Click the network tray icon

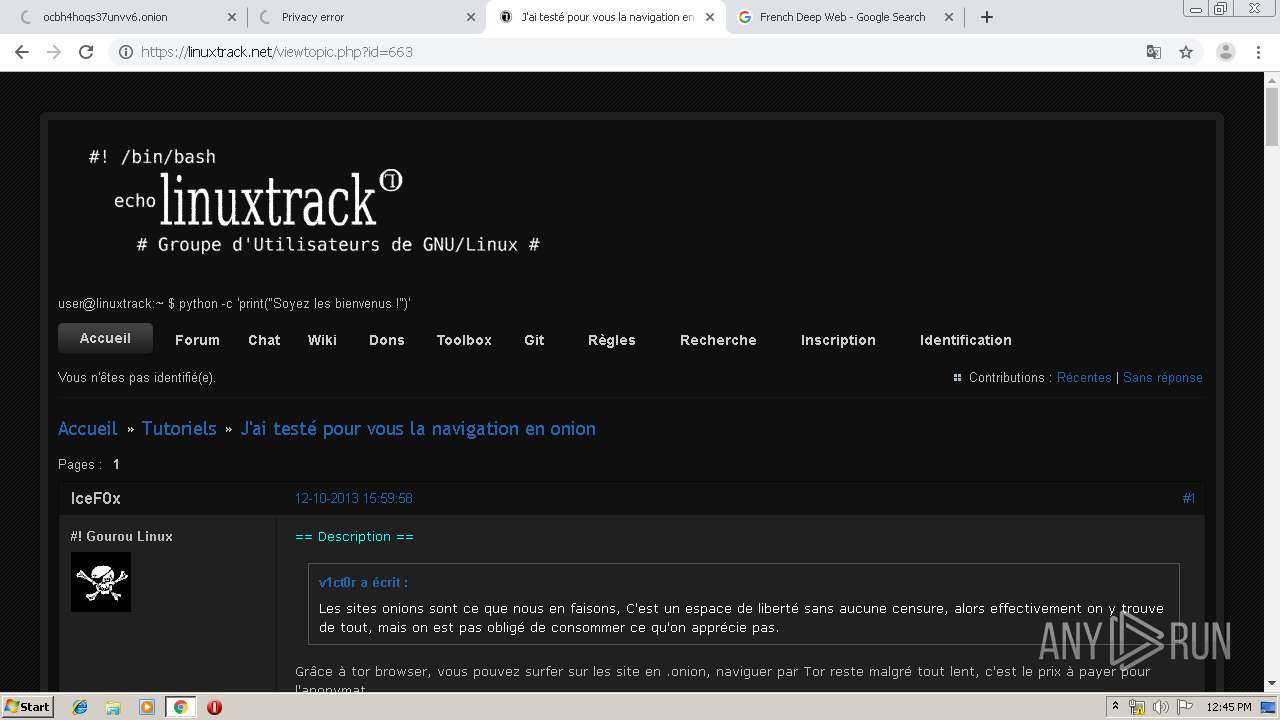click(1137, 707)
